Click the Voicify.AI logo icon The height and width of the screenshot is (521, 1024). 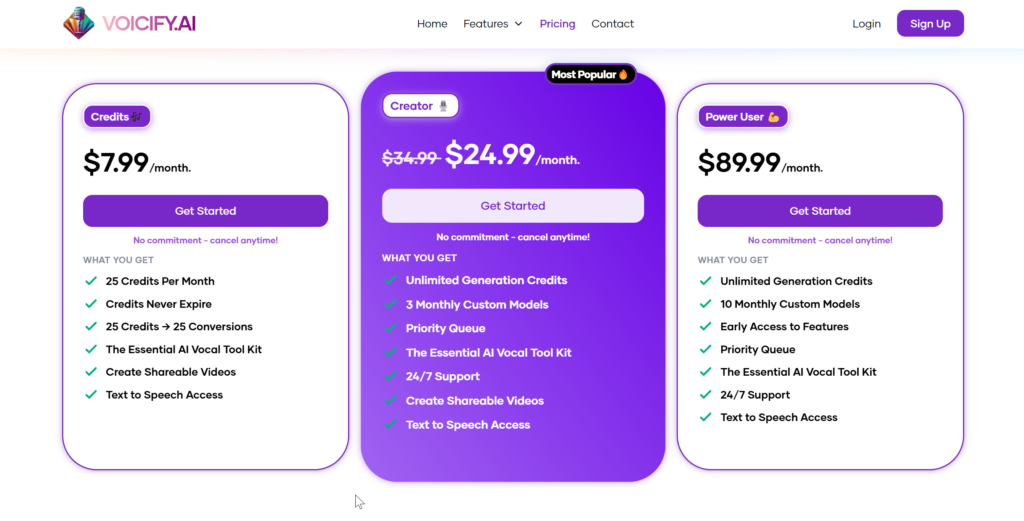78,23
